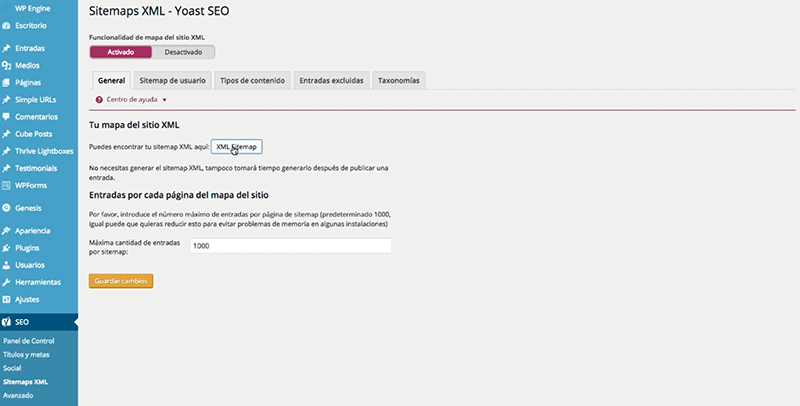This screenshot has height=406, width=800.
Task: Open the Comentarios menu label
Action: point(36,117)
